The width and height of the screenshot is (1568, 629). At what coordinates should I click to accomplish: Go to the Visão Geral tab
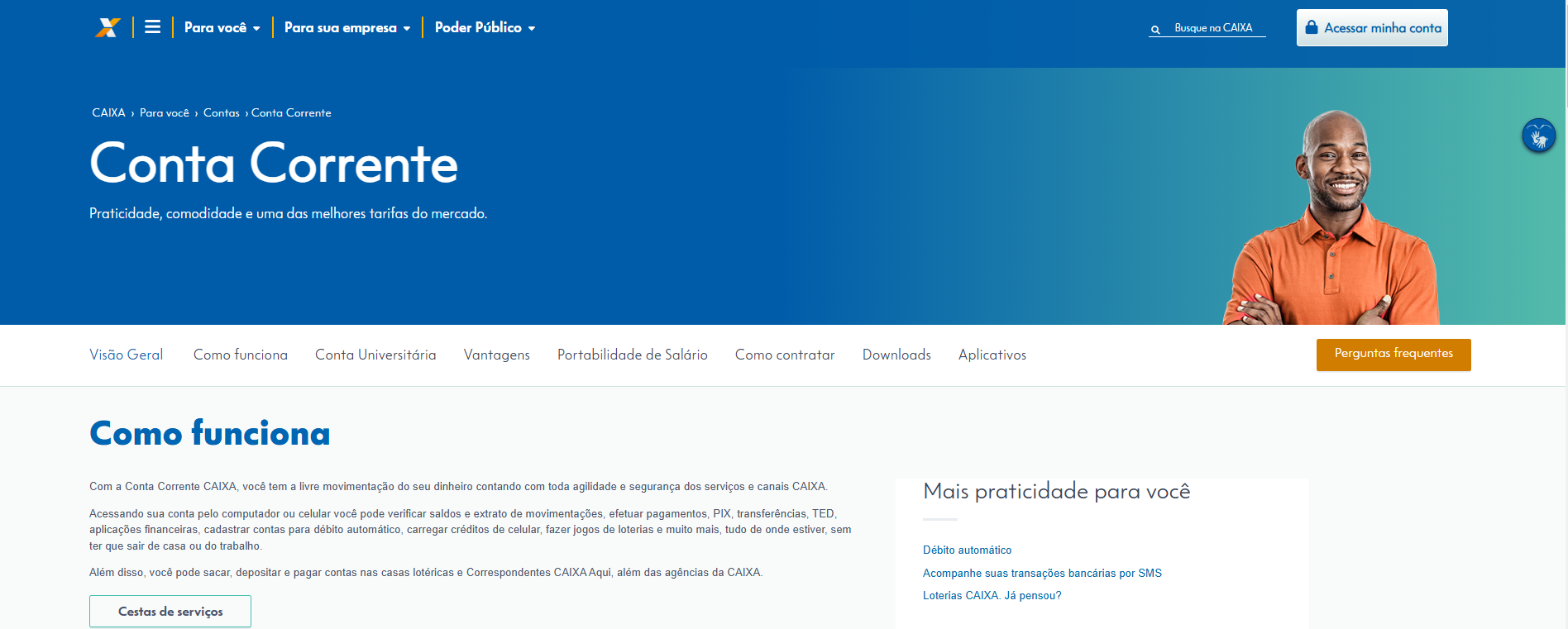coord(127,355)
